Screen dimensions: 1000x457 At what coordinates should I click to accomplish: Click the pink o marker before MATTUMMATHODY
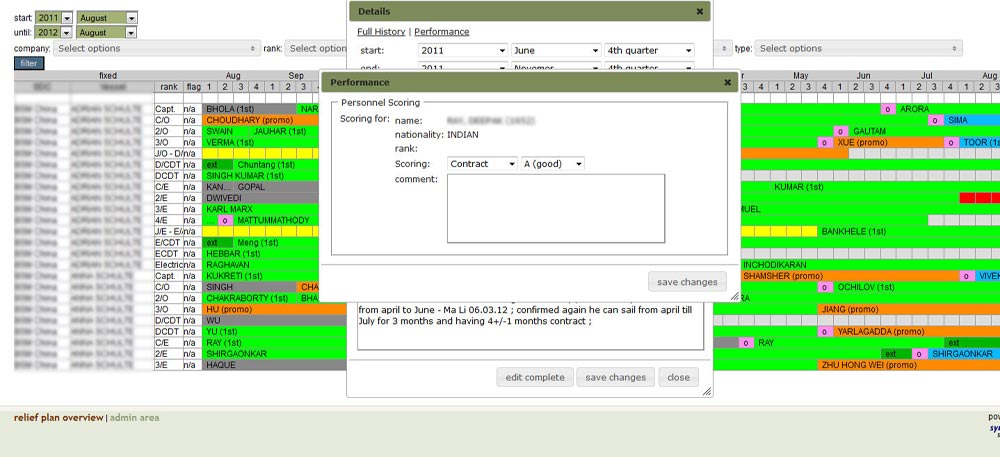225,221
